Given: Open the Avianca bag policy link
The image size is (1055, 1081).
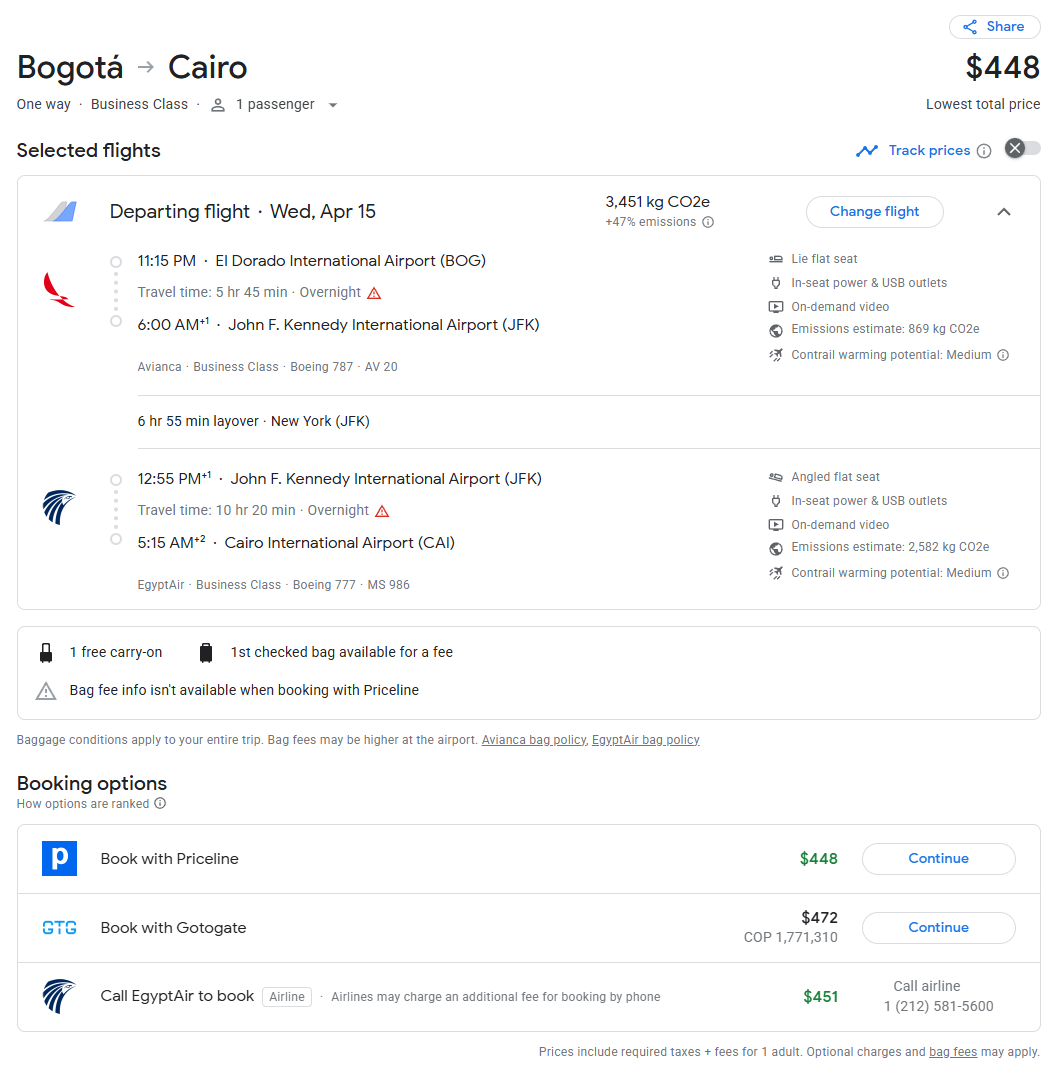Looking at the screenshot, I should 533,740.
